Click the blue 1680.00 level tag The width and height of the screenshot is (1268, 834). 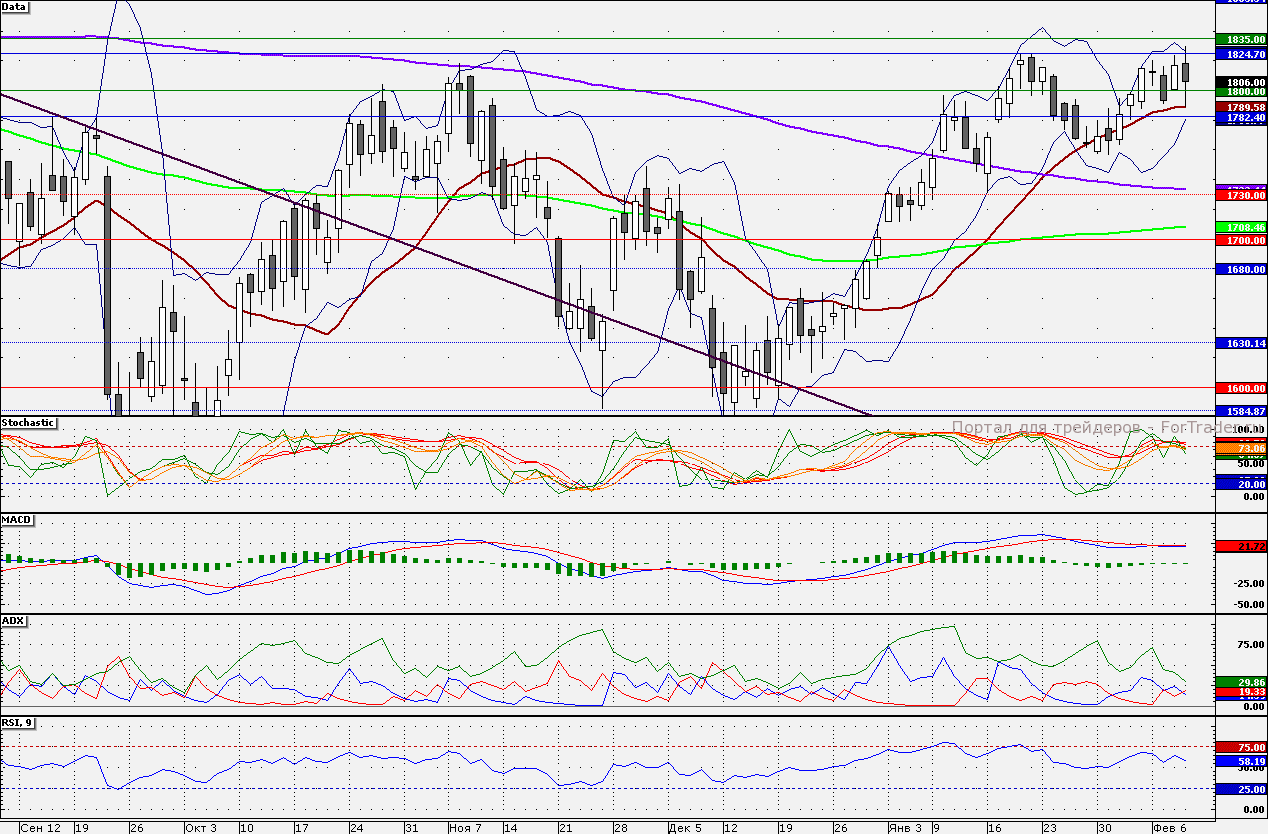(x=1239, y=269)
